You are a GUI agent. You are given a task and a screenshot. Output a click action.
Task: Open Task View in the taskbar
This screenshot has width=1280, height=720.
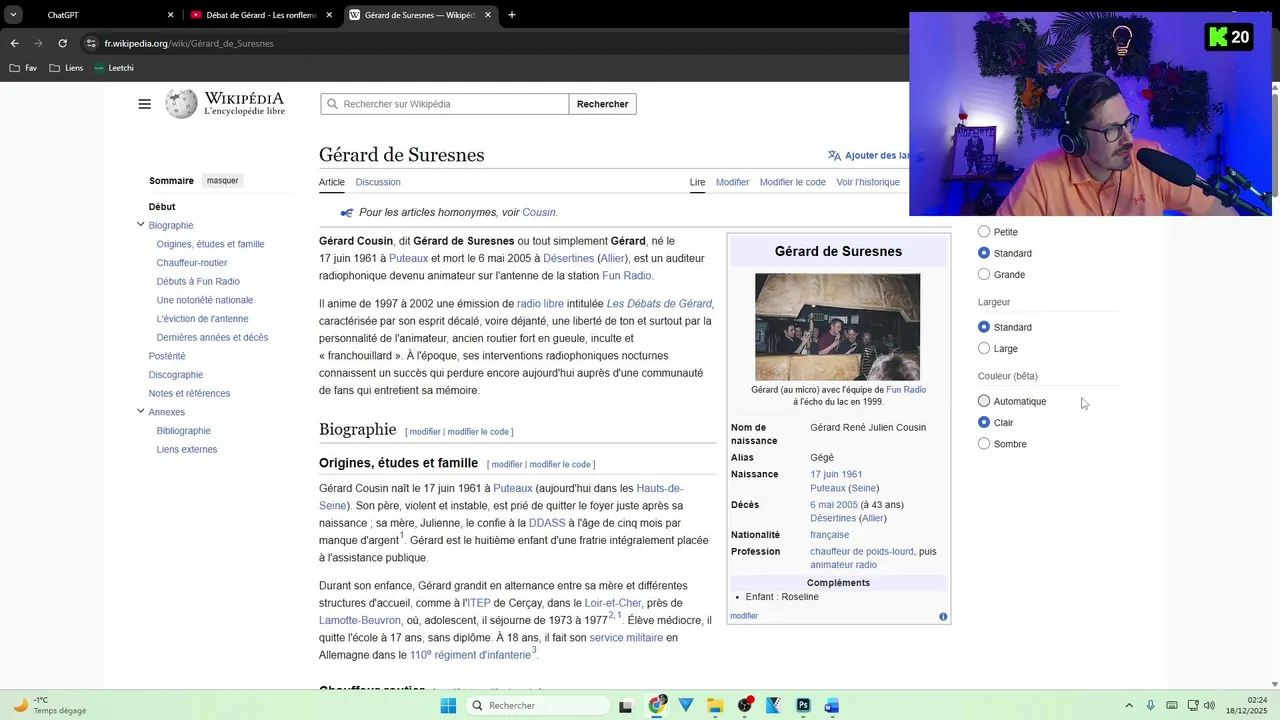click(626, 705)
